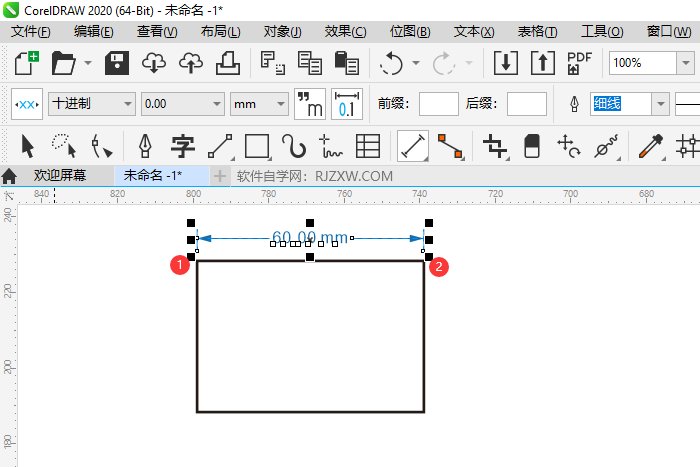Select the Line tool
The width and height of the screenshot is (700, 467).
(x=220, y=146)
